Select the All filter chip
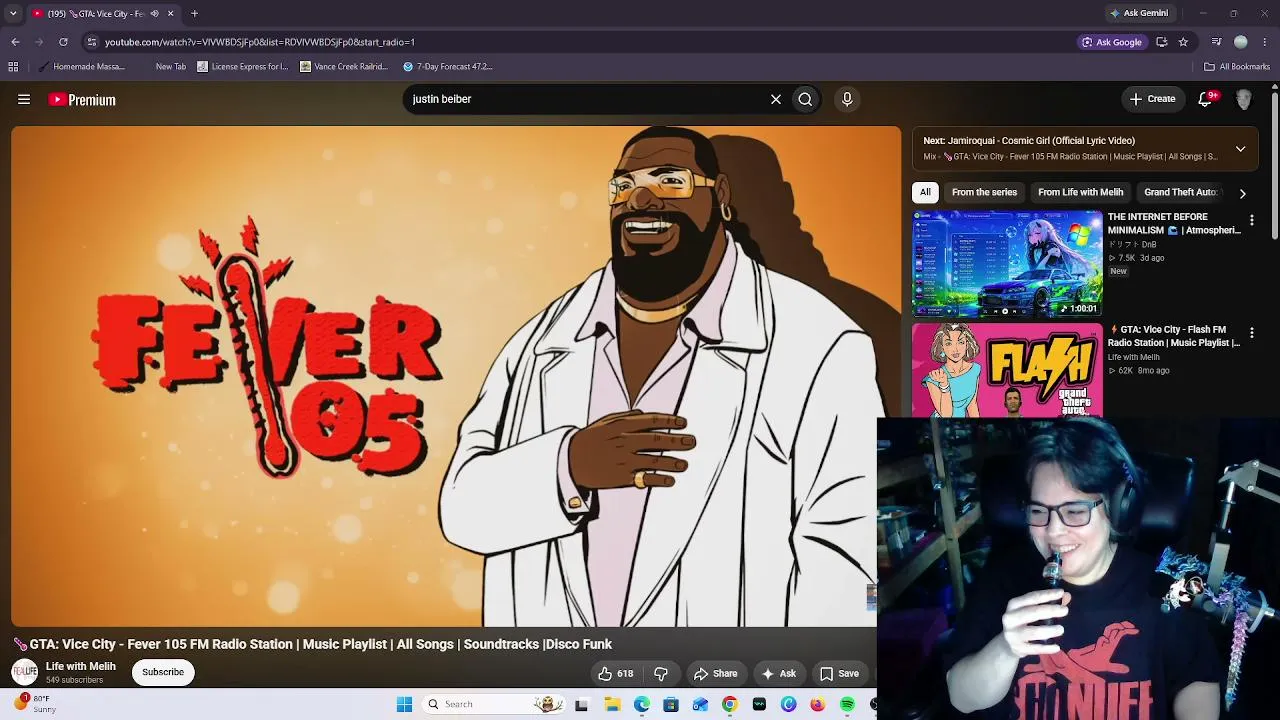The height and width of the screenshot is (720, 1280). pos(925,192)
